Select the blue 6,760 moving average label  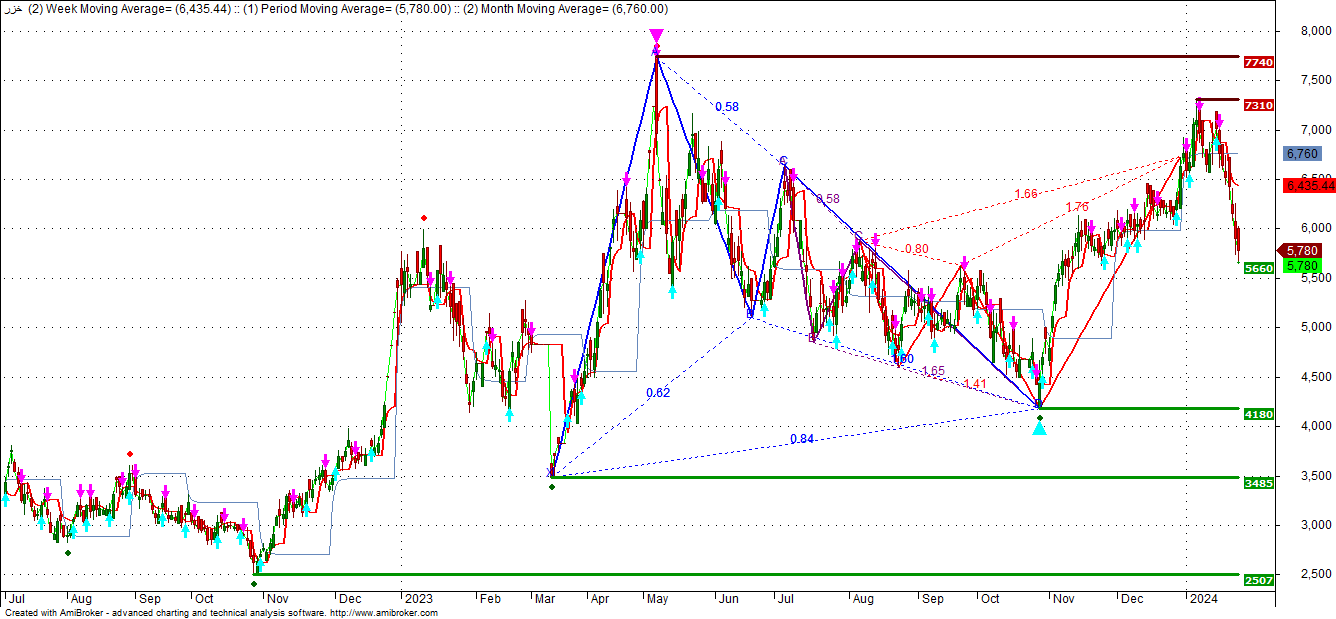click(1302, 154)
